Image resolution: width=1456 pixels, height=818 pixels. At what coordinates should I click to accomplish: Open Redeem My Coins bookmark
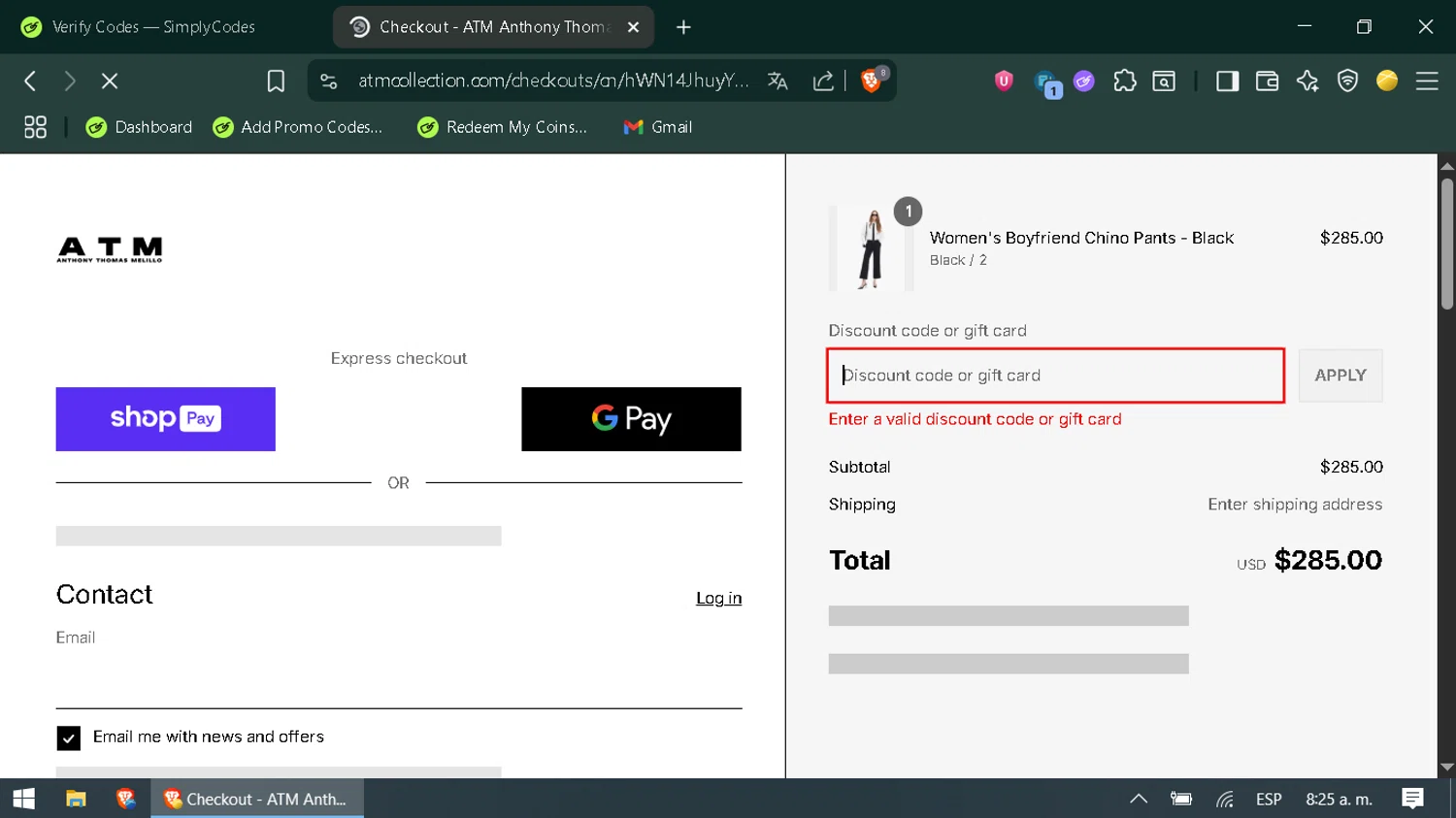pyautogui.click(x=503, y=127)
